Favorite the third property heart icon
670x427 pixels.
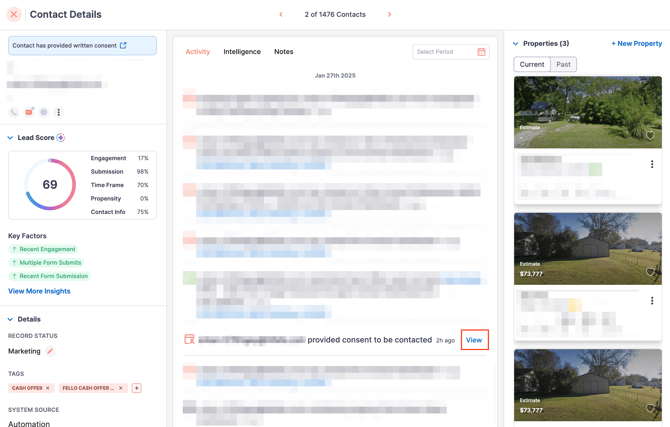(x=650, y=408)
